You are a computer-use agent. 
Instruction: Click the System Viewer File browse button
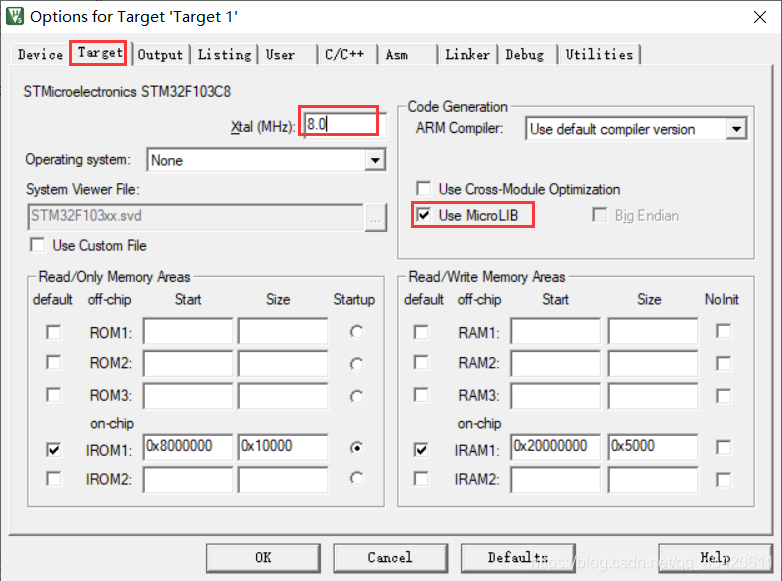pos(376,217)
